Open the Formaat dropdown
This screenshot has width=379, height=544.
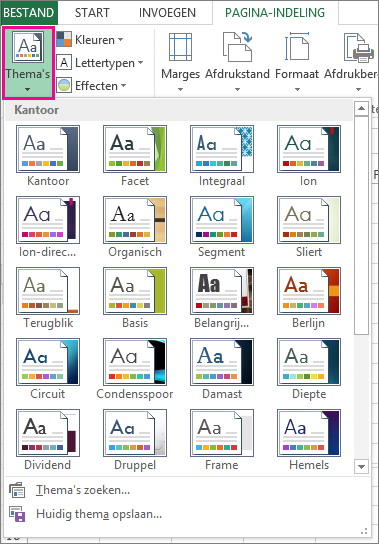(297, 62)
